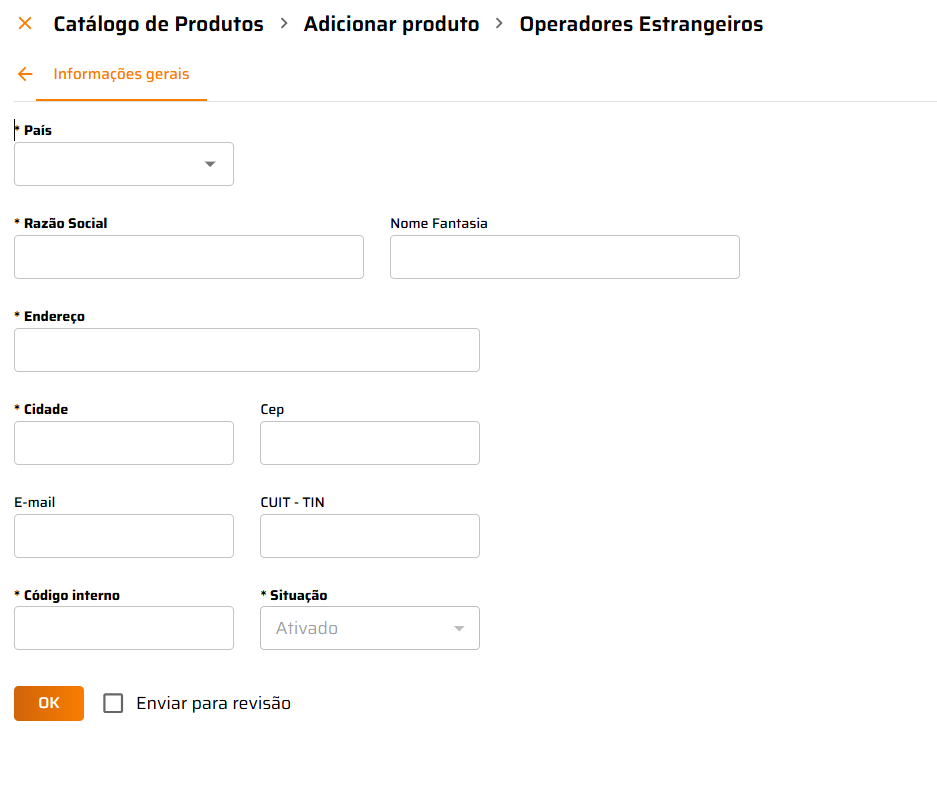Click the Cep text field
Viewport: 937px width, 790px height.
[369, 443]
